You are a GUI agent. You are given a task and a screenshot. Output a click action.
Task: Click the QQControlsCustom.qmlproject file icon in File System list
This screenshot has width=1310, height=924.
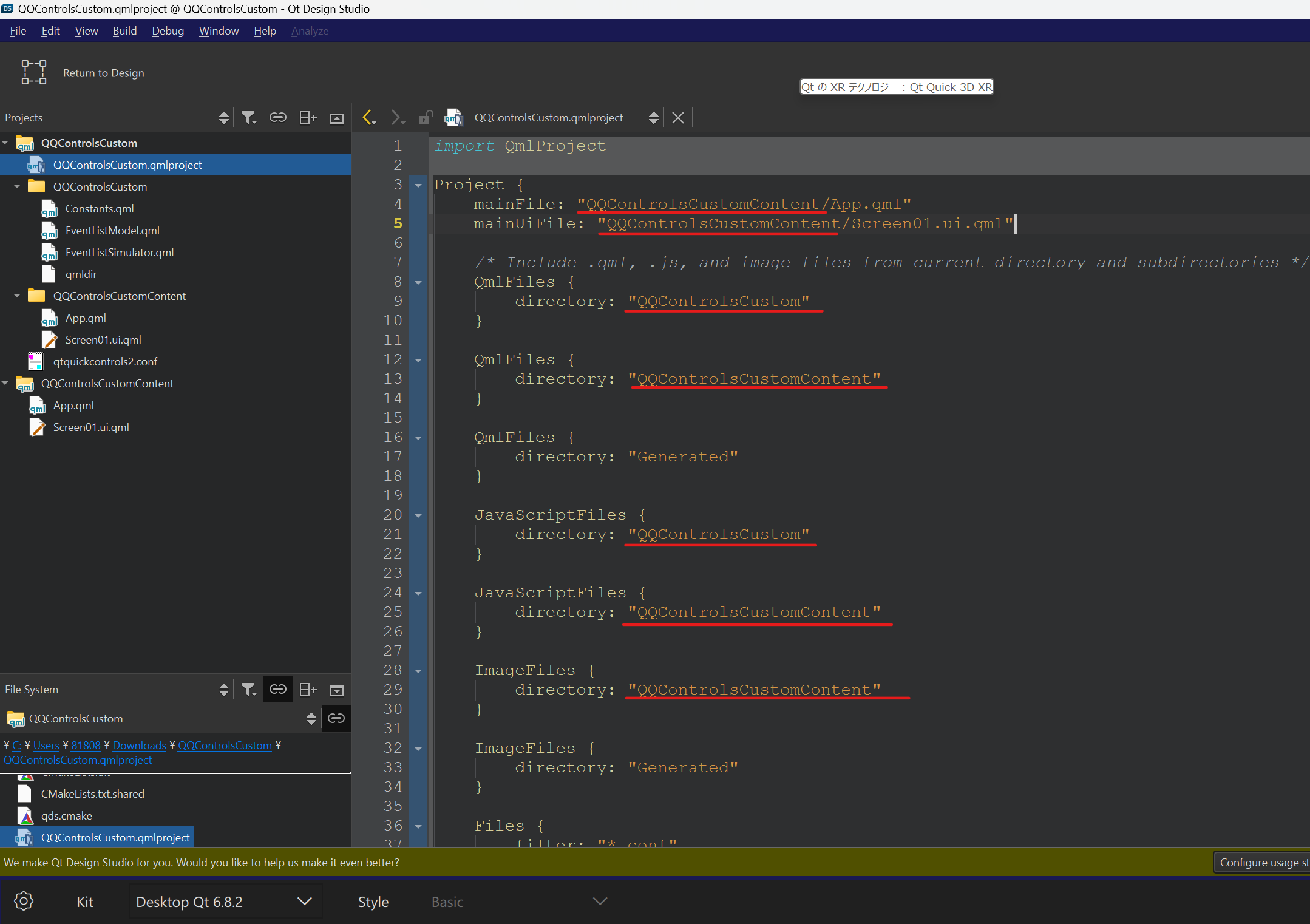24,837
